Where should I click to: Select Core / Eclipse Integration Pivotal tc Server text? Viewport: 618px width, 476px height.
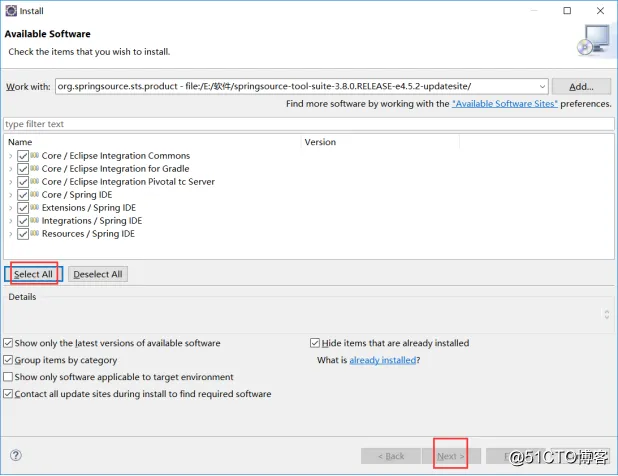pos(128,182)
